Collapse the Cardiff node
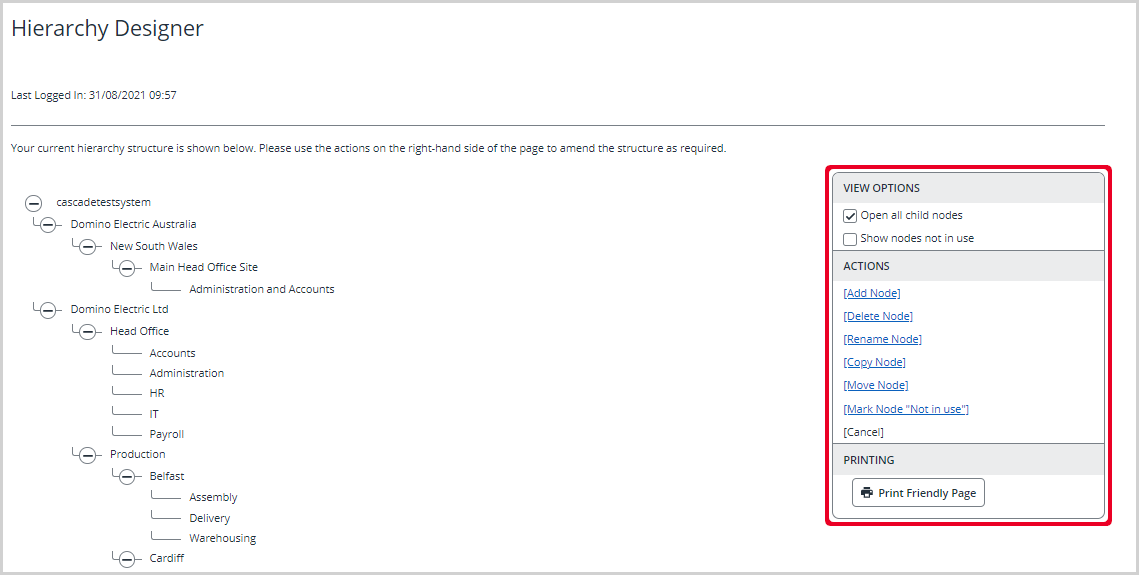The image size is (1139, 575). [126, 559]
